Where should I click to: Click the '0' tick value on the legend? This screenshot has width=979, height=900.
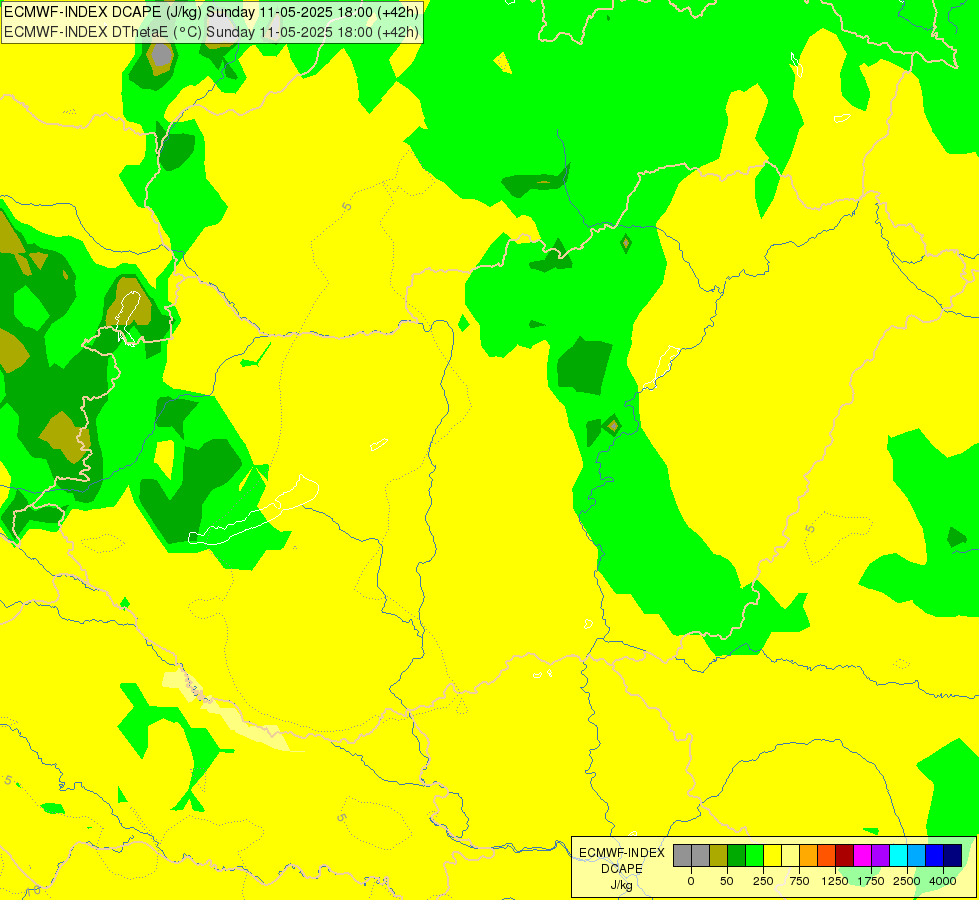(x=691, y=881)
